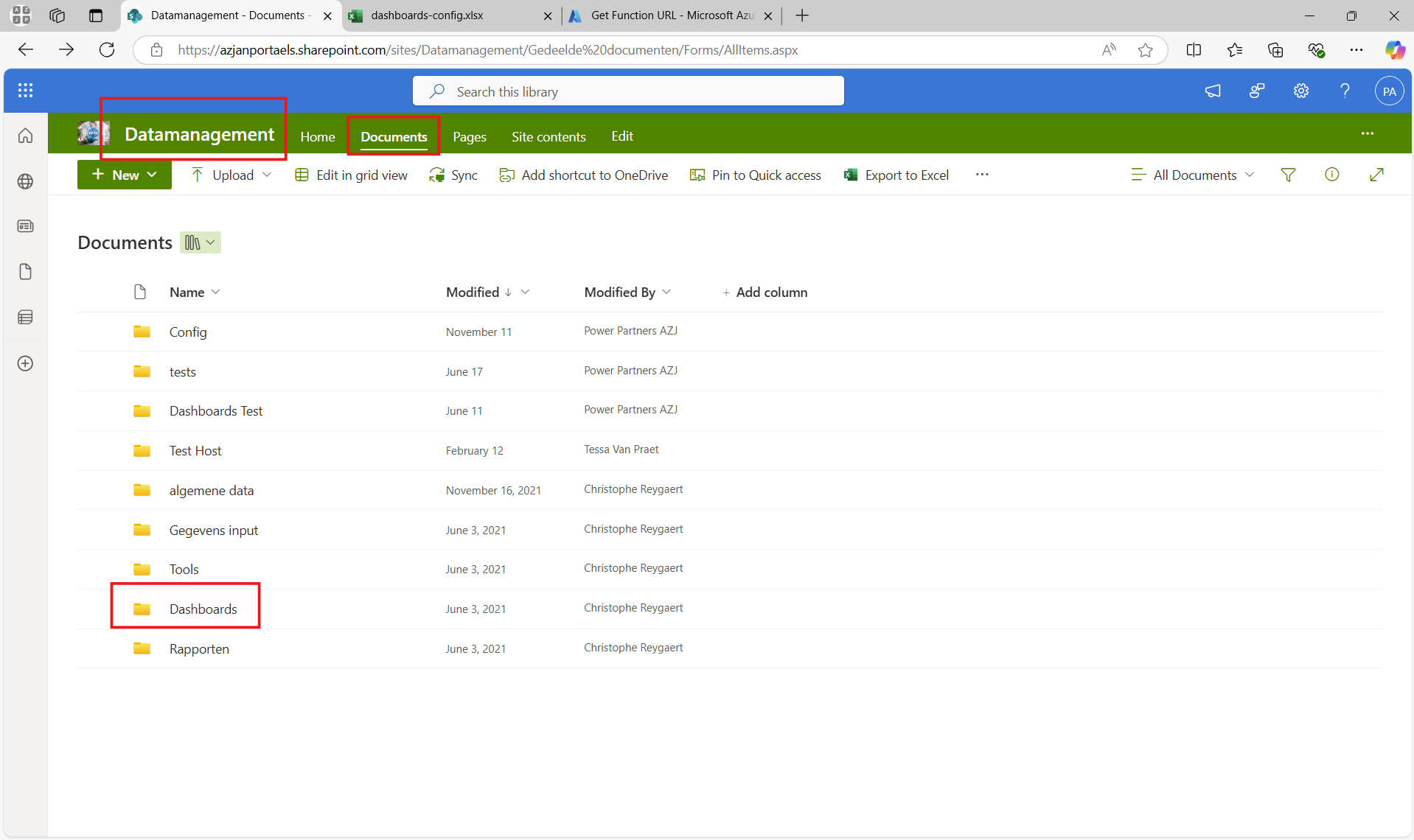
Task: Add page to favorites star icon
Action: [1145, 50]
